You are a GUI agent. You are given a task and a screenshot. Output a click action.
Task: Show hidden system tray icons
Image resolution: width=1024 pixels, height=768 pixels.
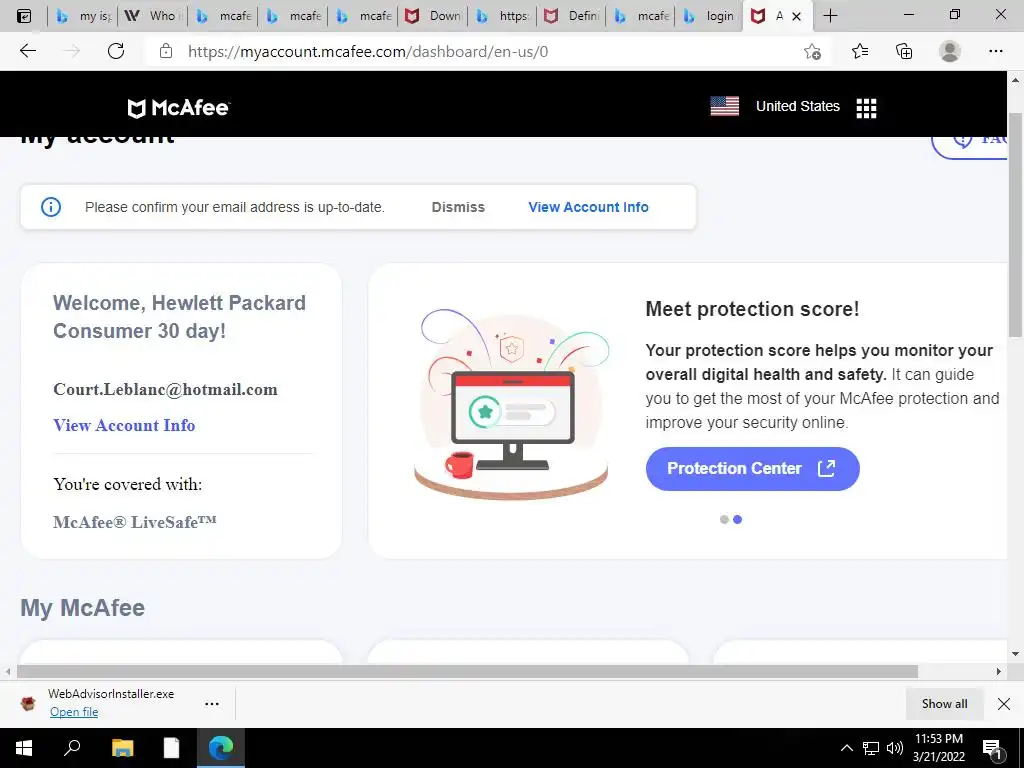pyautogui.click(x=846, y=748)
